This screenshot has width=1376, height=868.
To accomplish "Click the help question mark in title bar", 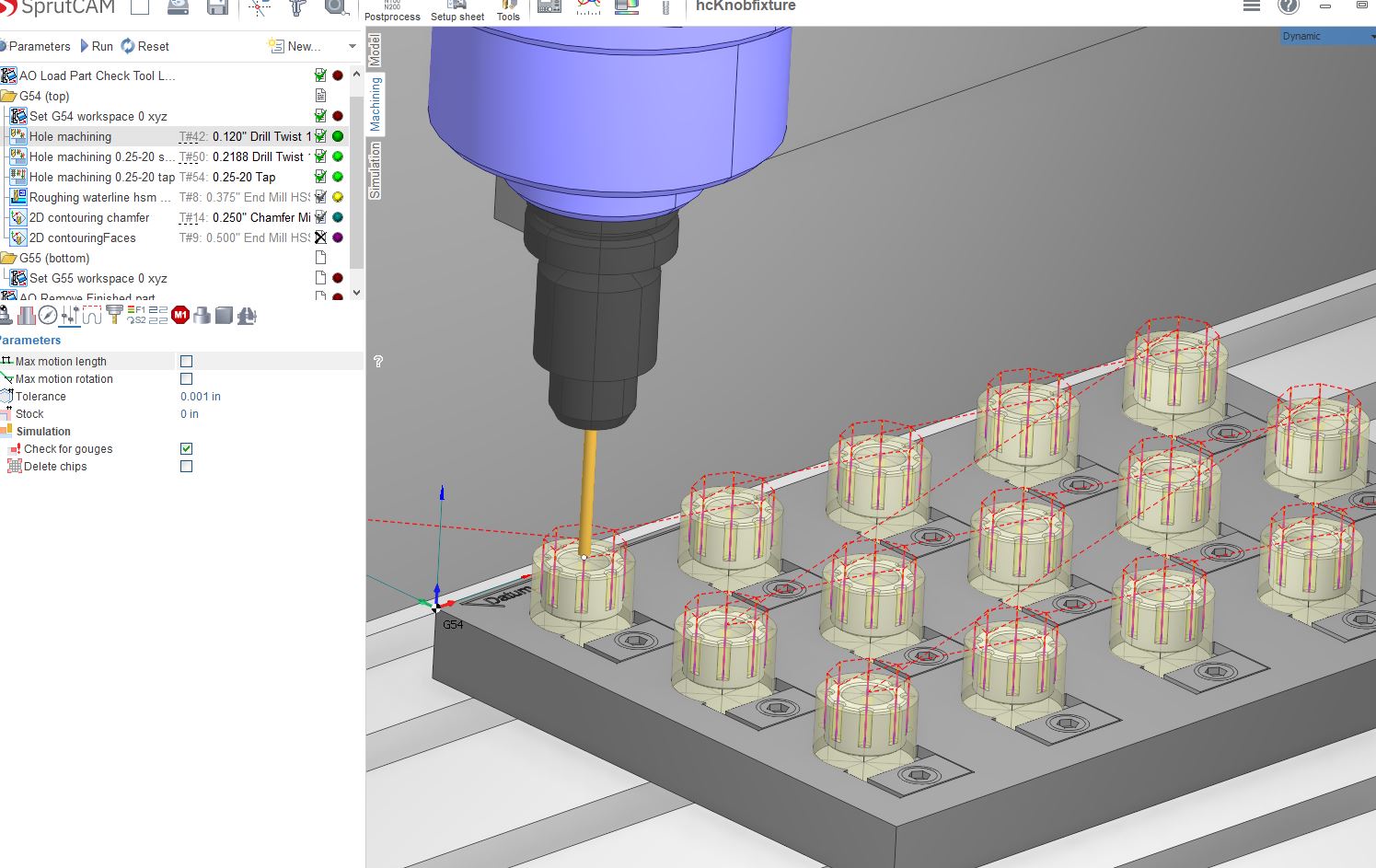I will [x=1289, y=6].
